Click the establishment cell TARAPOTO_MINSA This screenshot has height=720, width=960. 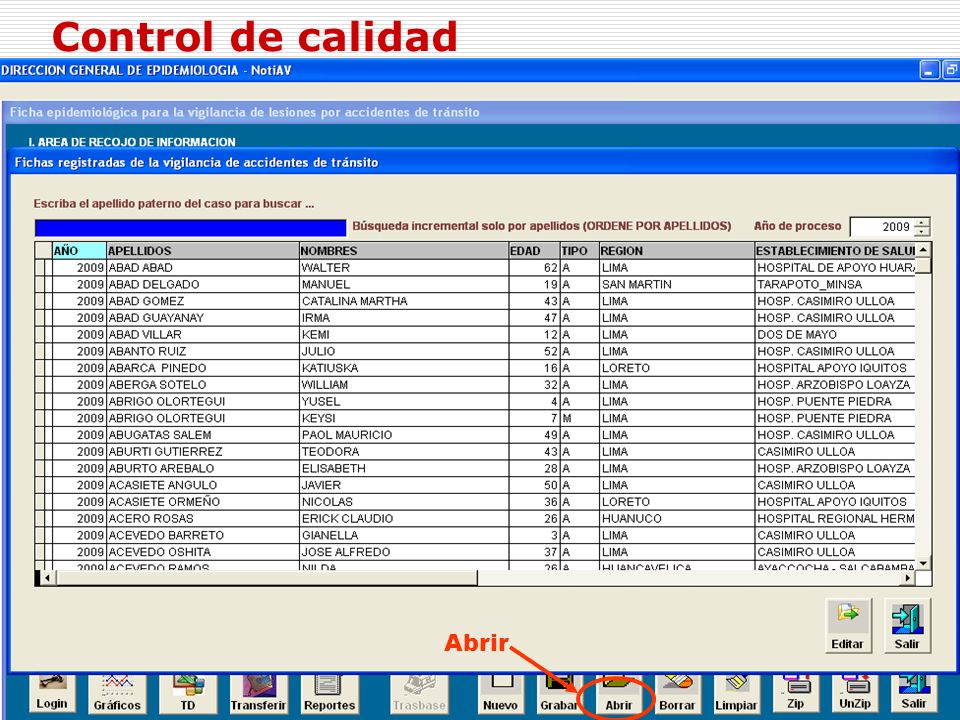pyautogui.click(x=835, y=284)
